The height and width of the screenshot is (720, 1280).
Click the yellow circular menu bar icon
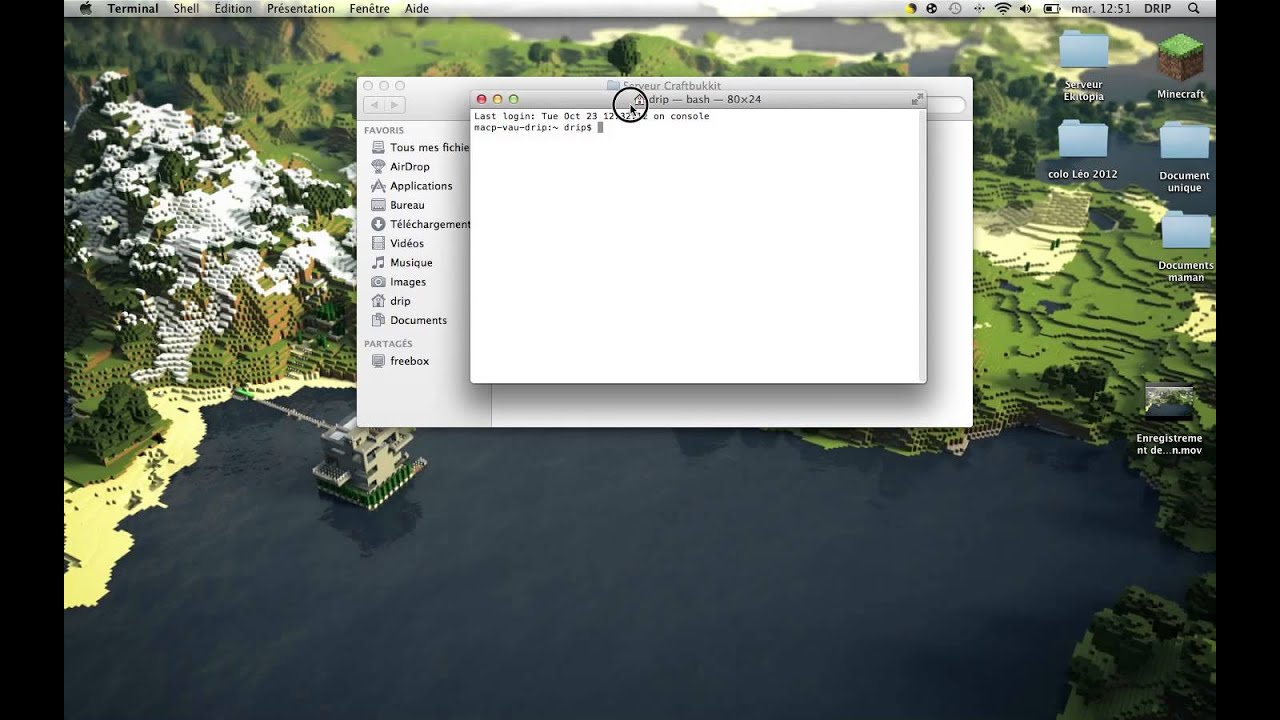[x=910, y=8]
